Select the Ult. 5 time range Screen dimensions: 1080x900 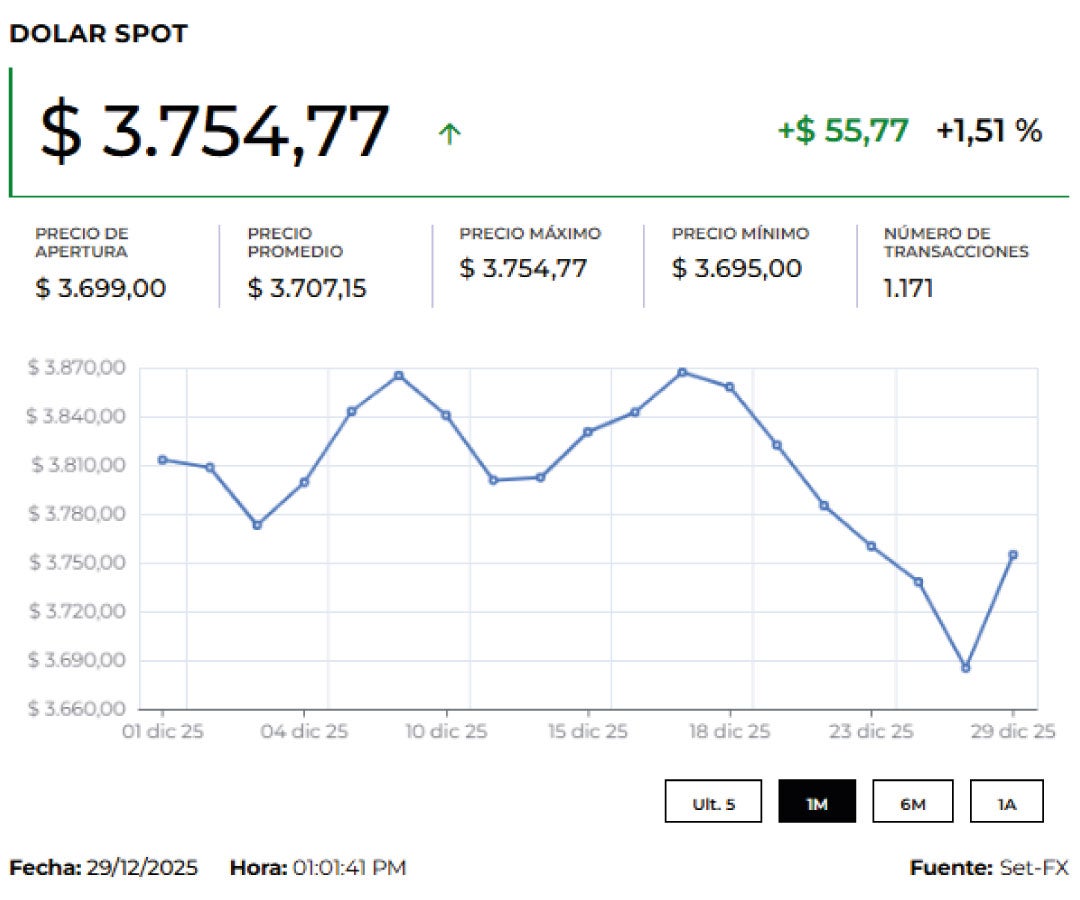pos(713,801)
